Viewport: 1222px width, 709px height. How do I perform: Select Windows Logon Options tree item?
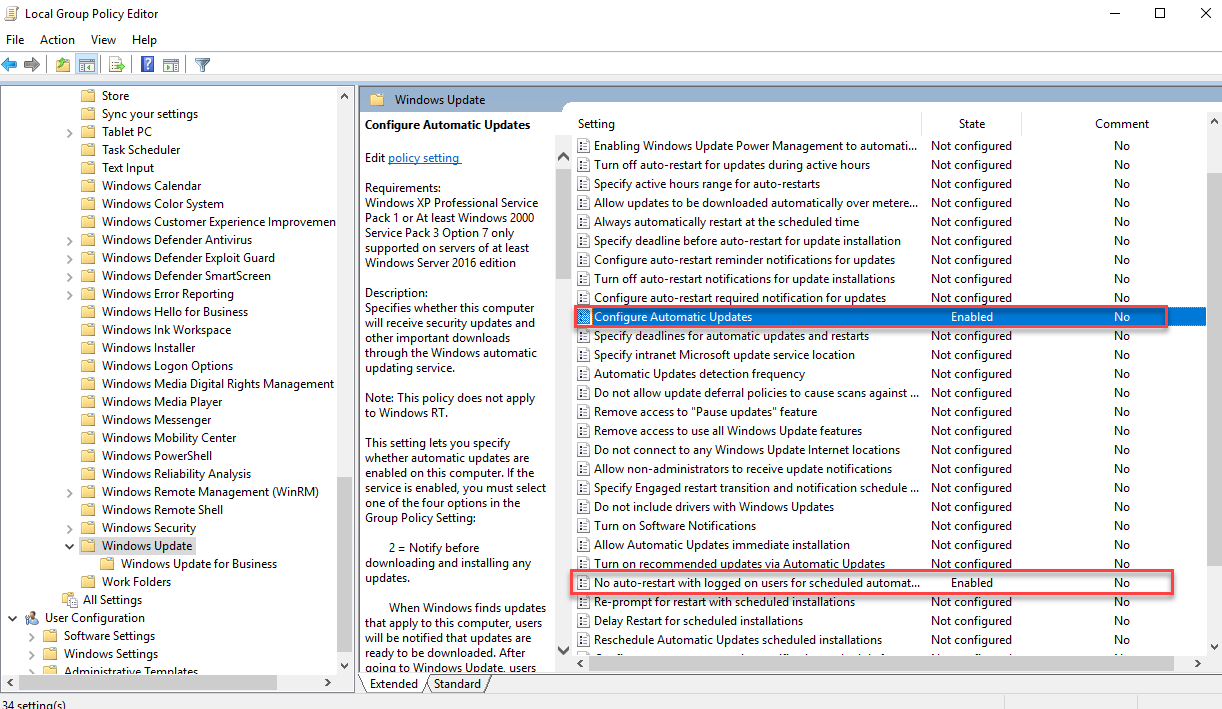point(167,366)
